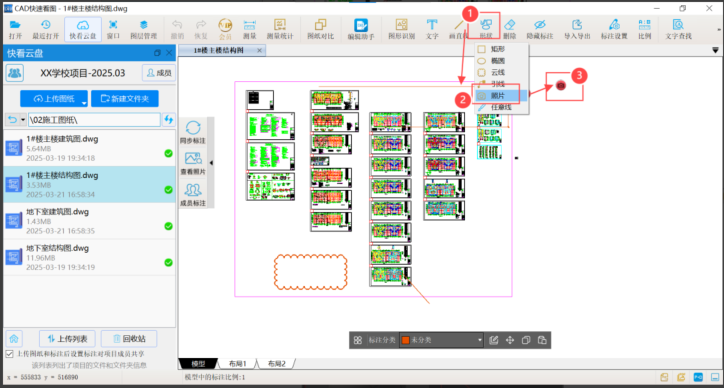The width and height of the screenshot is (724, 388).
Task: Select the 文字 text annotation tool
Action: pos(432,30)
